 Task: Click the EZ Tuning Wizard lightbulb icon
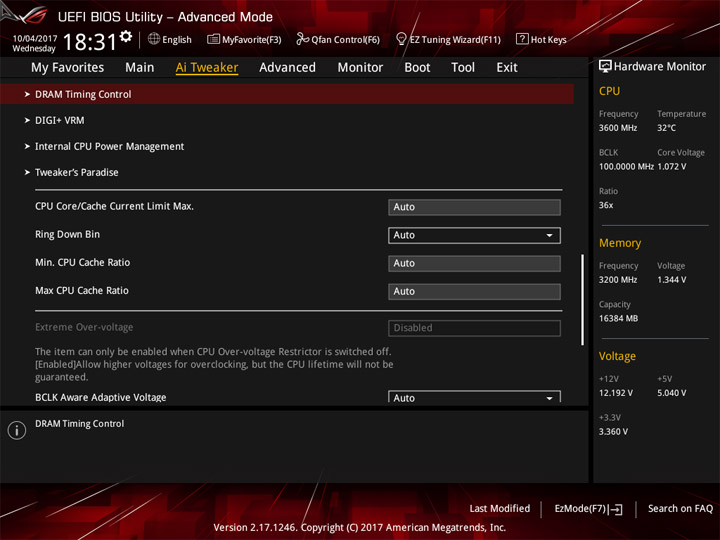pyautogui.click(x=401, y=39)
